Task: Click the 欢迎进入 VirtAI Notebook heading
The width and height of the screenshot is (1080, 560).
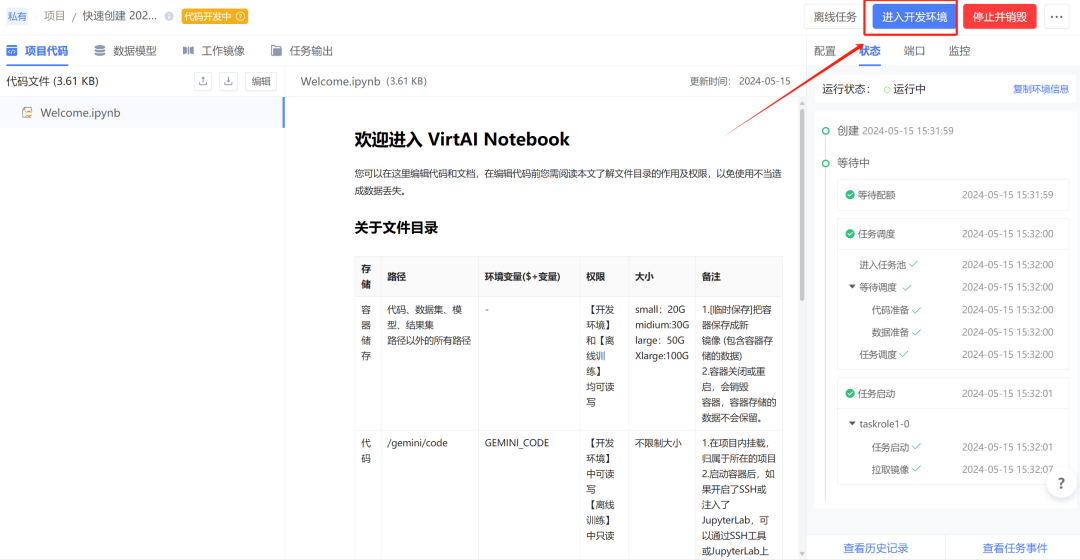Action: [x=461, y=139]
